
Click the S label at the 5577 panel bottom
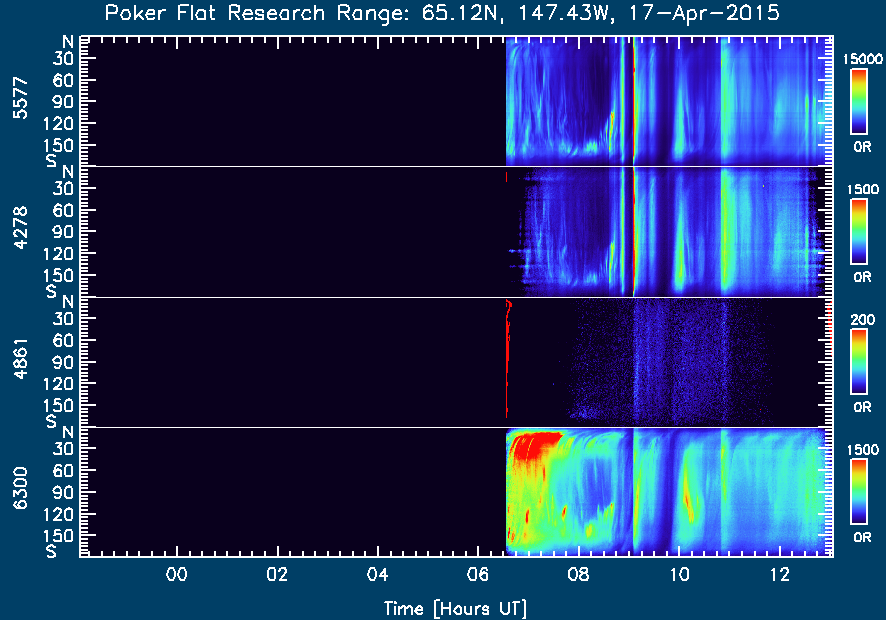(x=52, y=160)
